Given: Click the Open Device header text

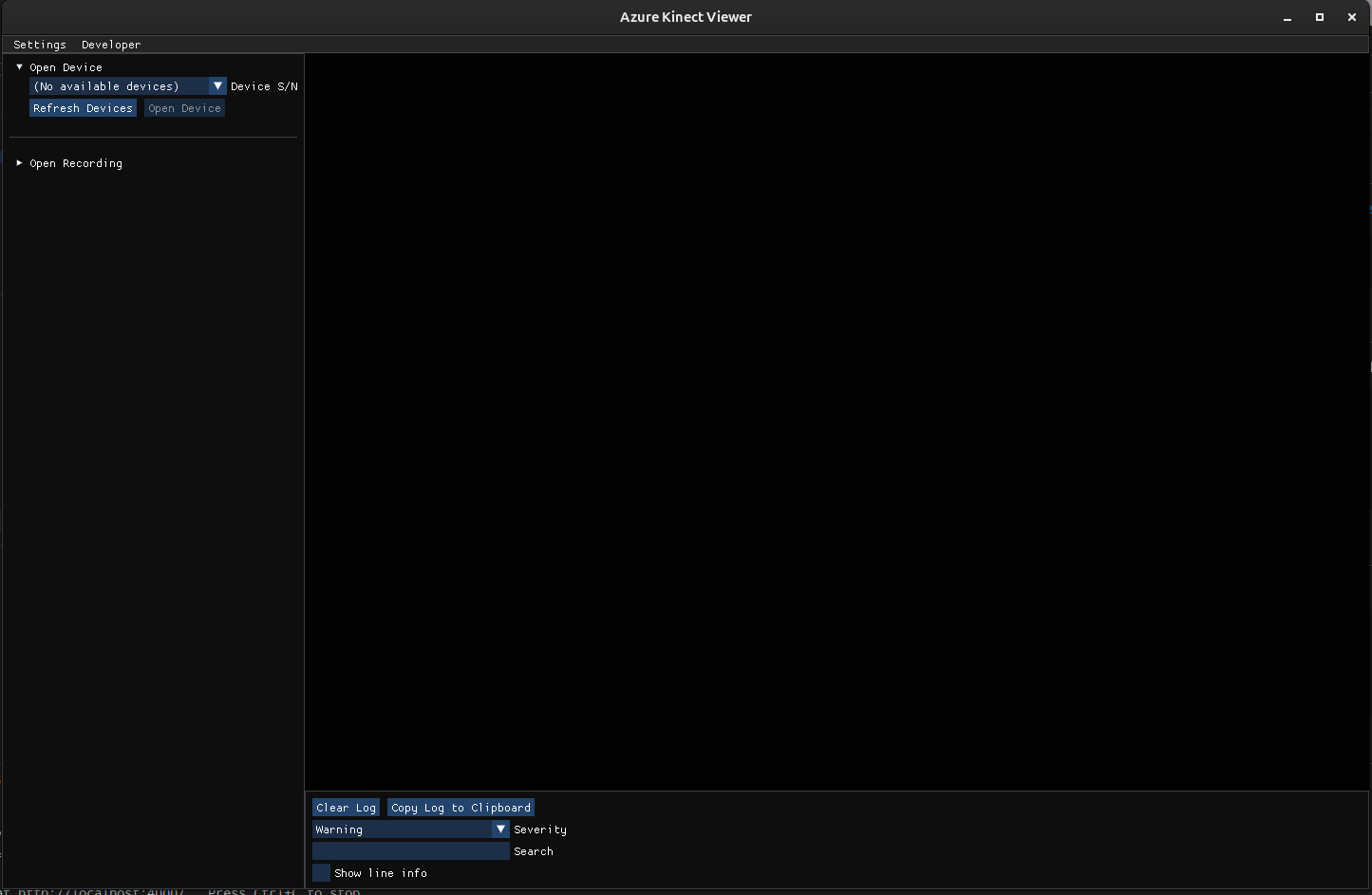Looking at the screenshot, I should coord(66,67).
